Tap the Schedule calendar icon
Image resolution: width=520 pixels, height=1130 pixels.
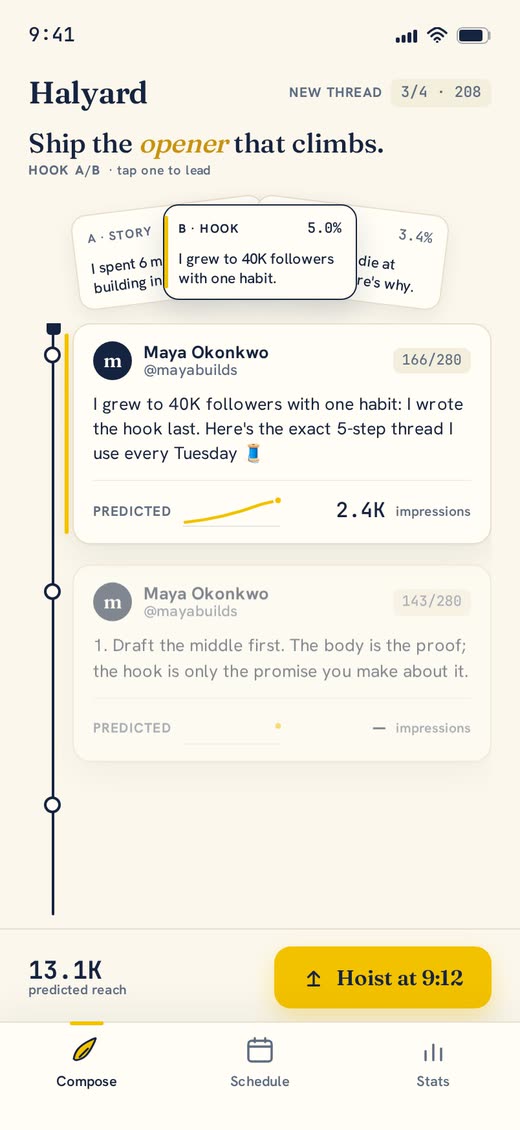coord(260,1050)
